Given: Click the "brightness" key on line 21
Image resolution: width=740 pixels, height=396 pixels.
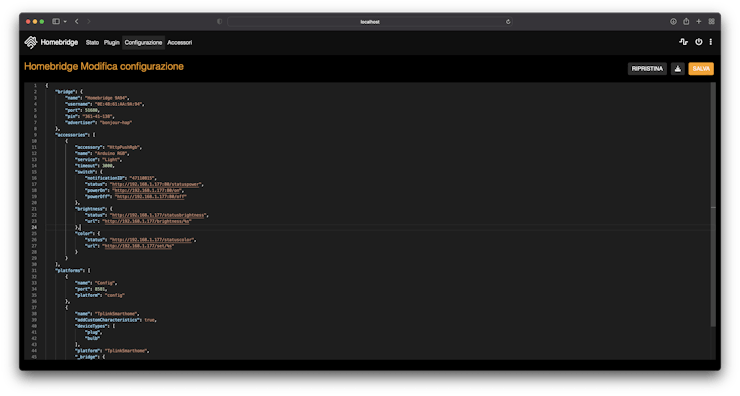Looking at the screenshot, I should point(91,209).
